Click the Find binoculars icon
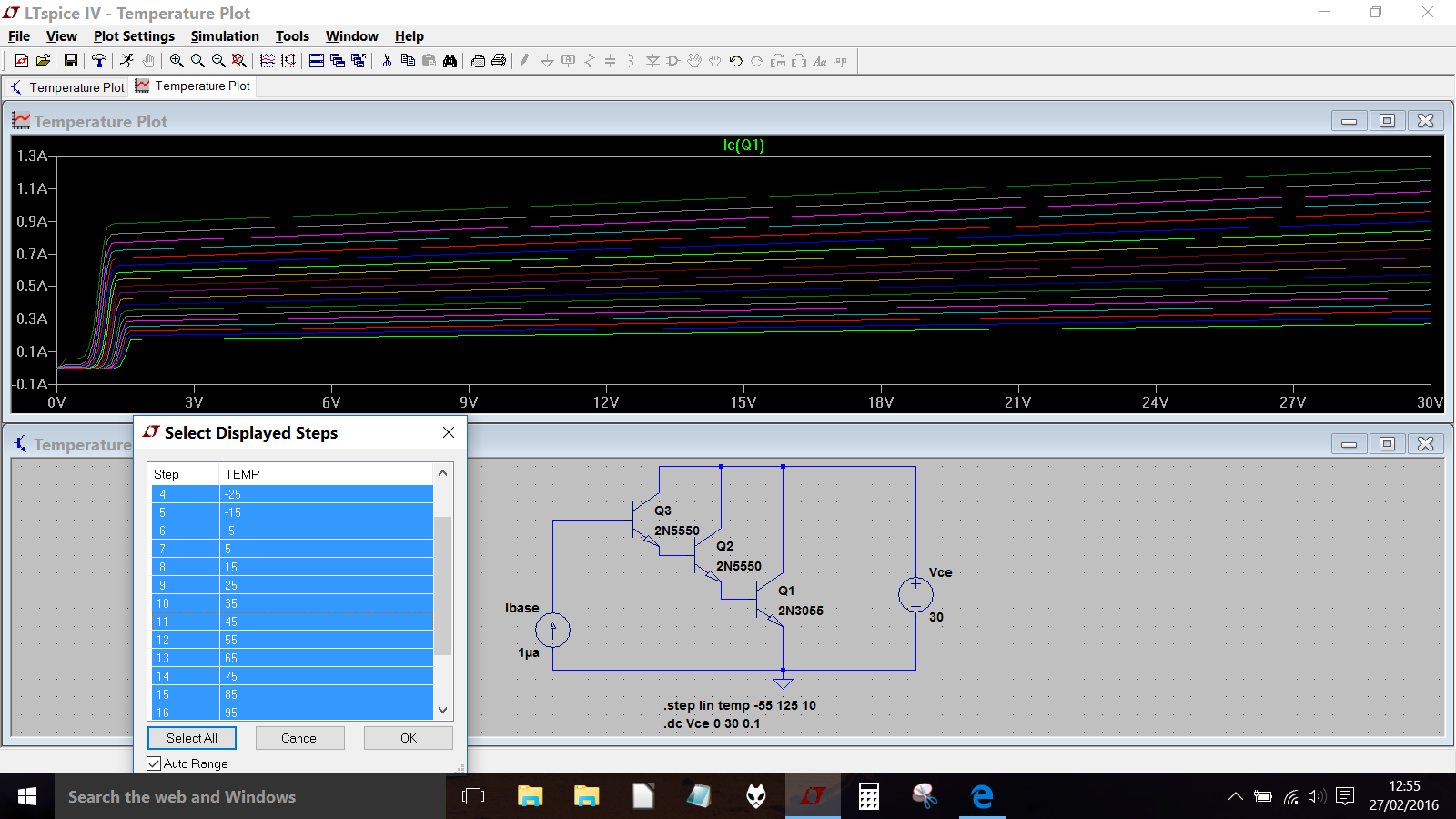This screenshot has height=819, width=1456. [450, 61]
